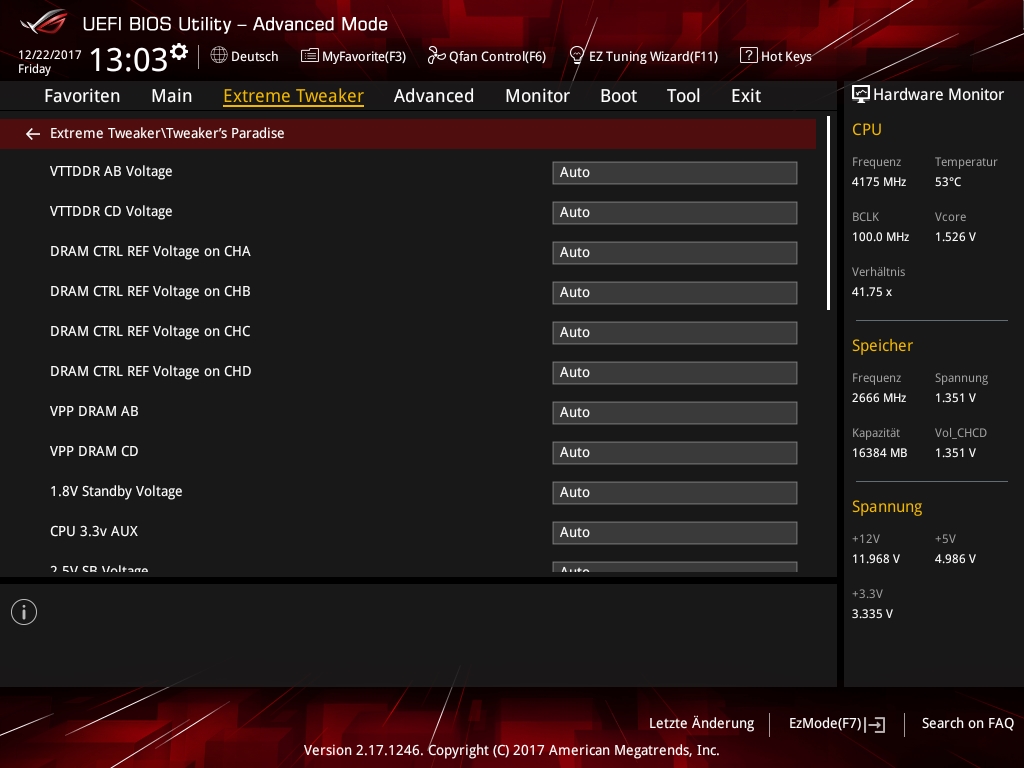Select the Exit tab
Image resolution: width=1024 pixels, height=768 pixels.
[746, 96]
